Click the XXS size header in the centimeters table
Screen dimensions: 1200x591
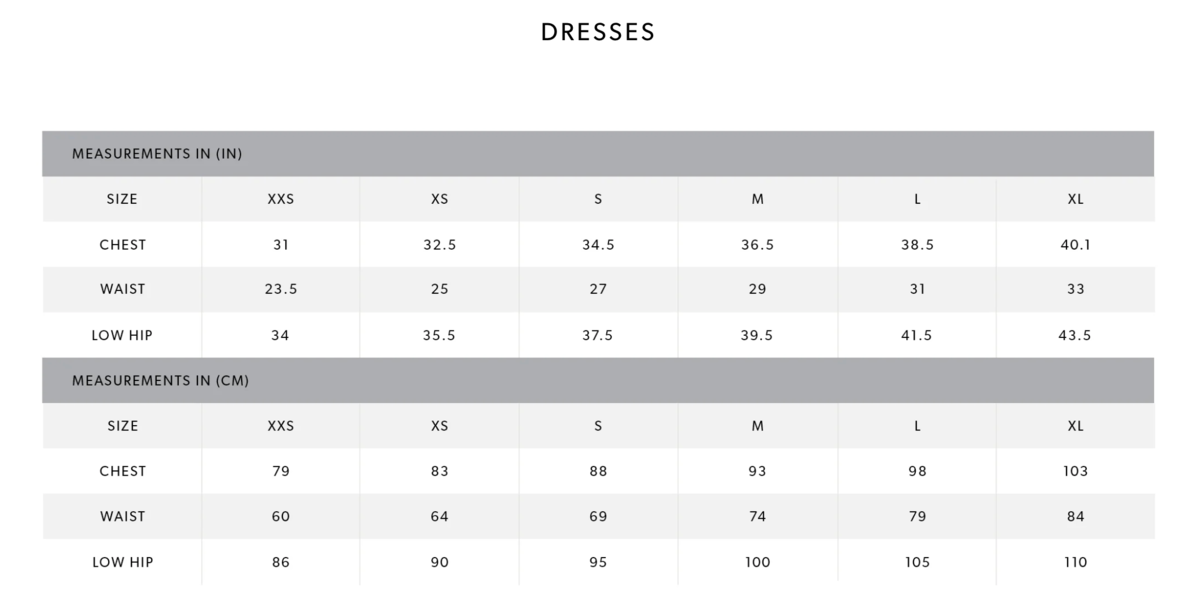pyautogui.click(x=281, y=426)
